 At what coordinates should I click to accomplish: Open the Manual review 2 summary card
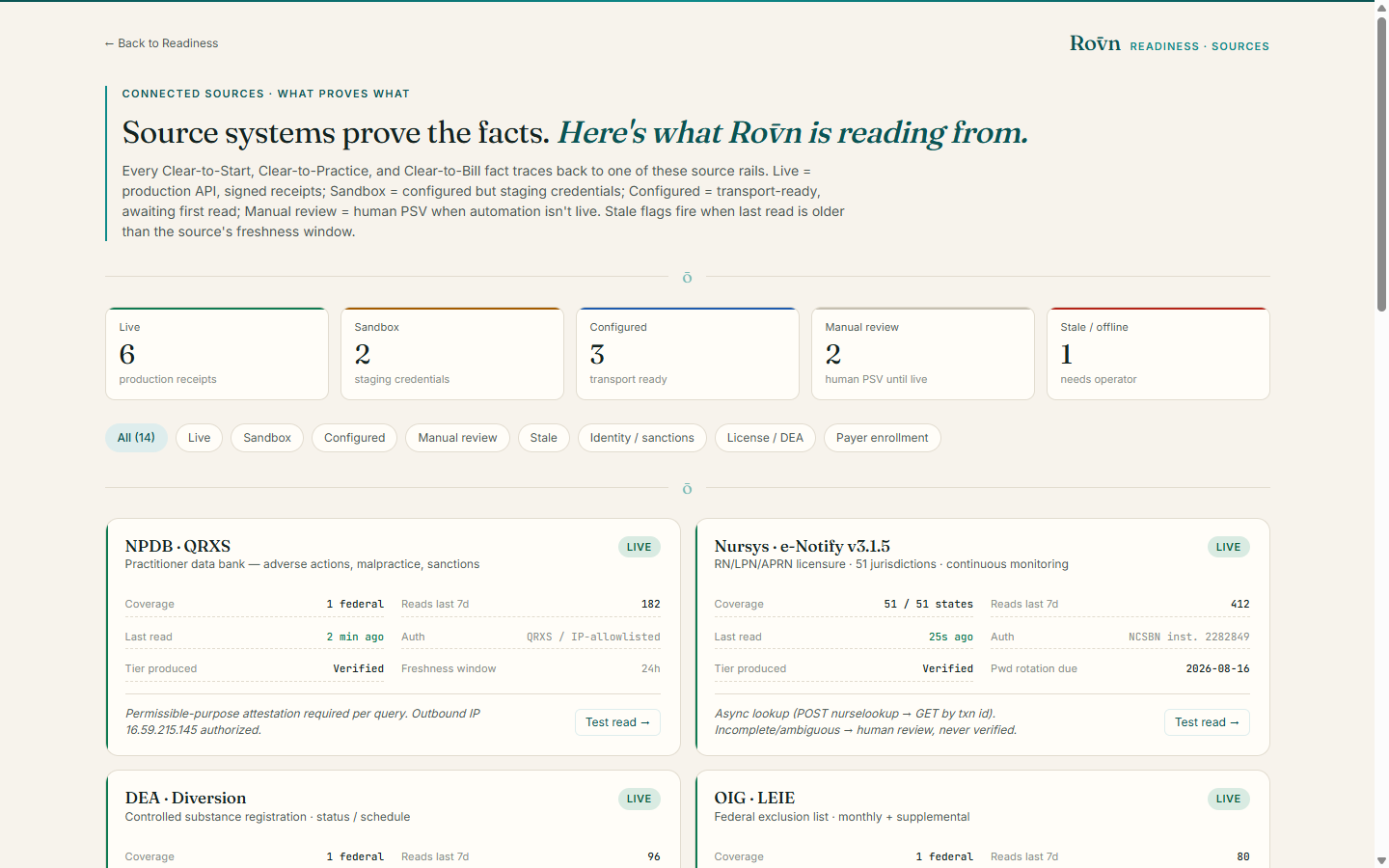(x=923, y=354)
